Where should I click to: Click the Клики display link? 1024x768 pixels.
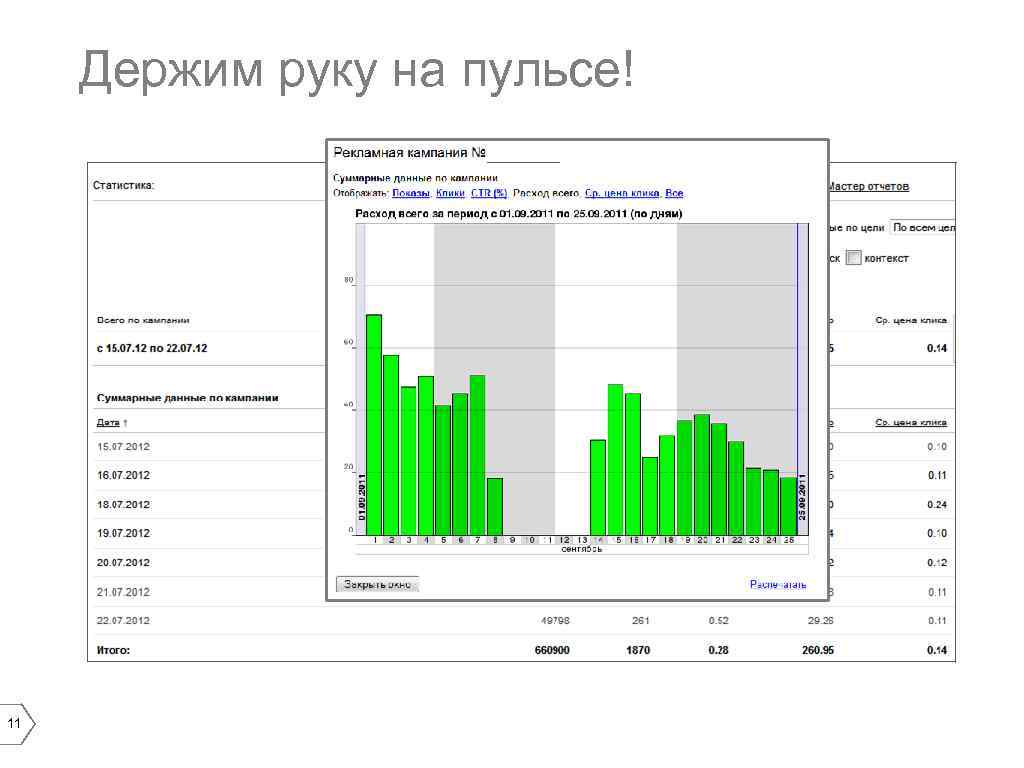[x=450, y=193]
